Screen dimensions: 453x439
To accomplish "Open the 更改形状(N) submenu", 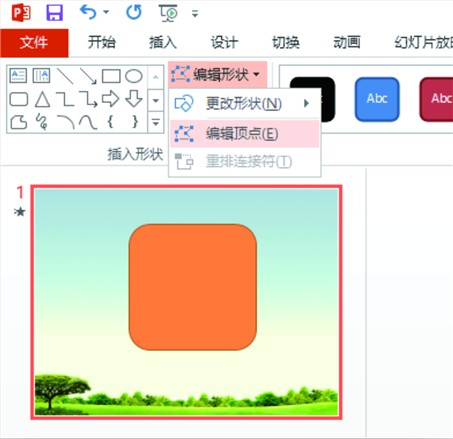I will 244,104.
